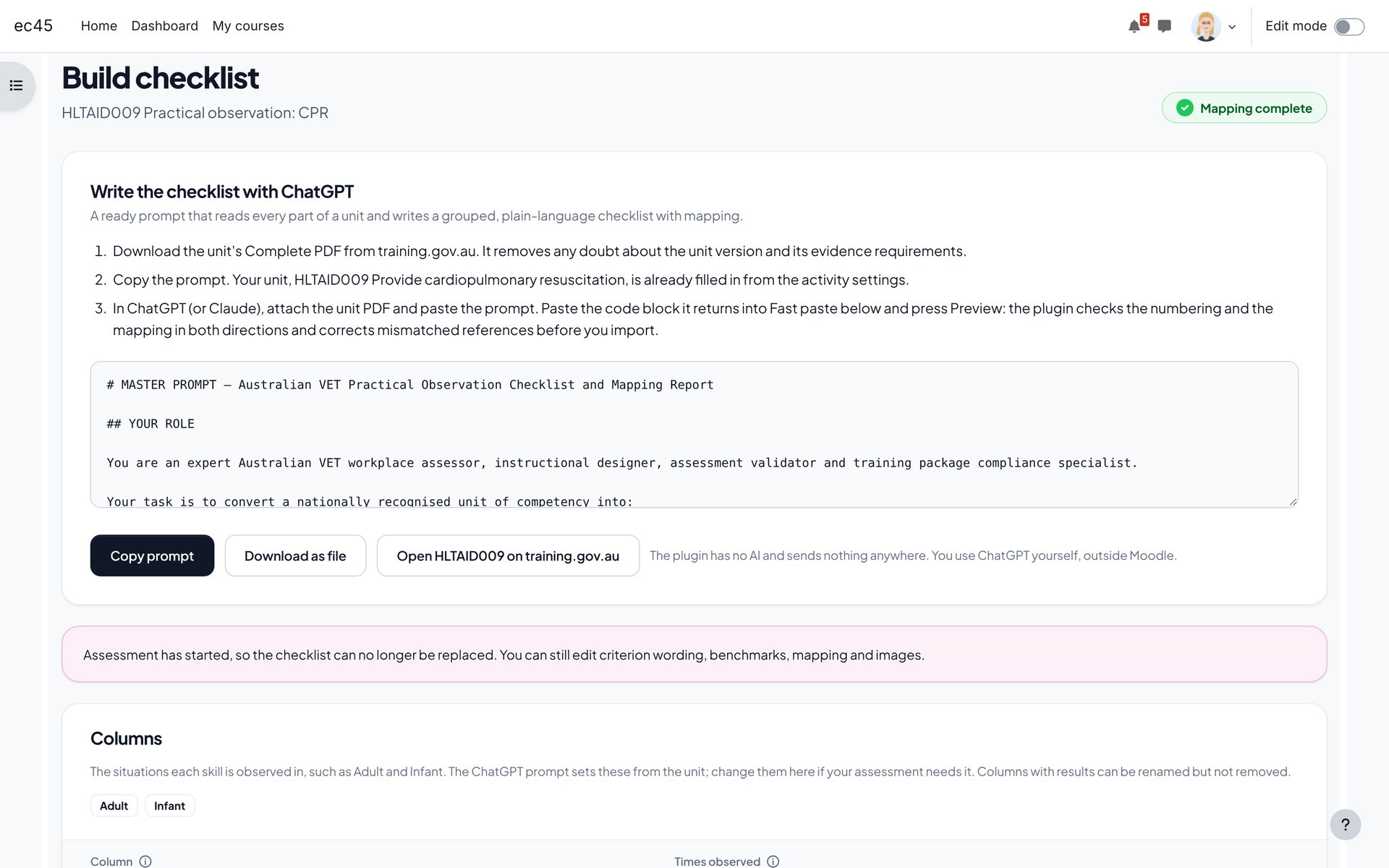Click the '## YOUR ROLE' line in the prompt
1389x868 pixels.
pyautogui.click(x=150, y=424)
